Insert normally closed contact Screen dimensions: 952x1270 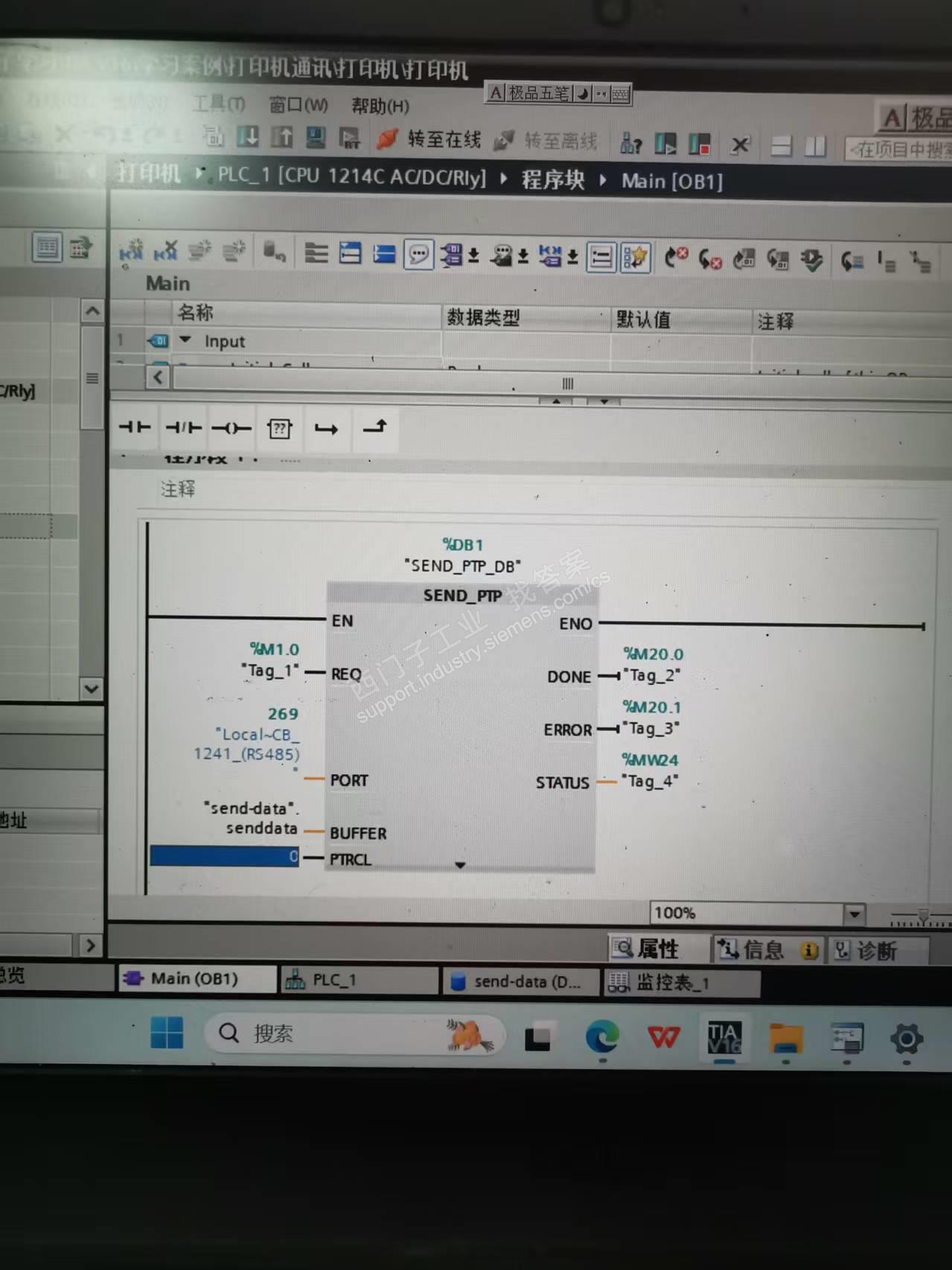click(x=183, y=427)
